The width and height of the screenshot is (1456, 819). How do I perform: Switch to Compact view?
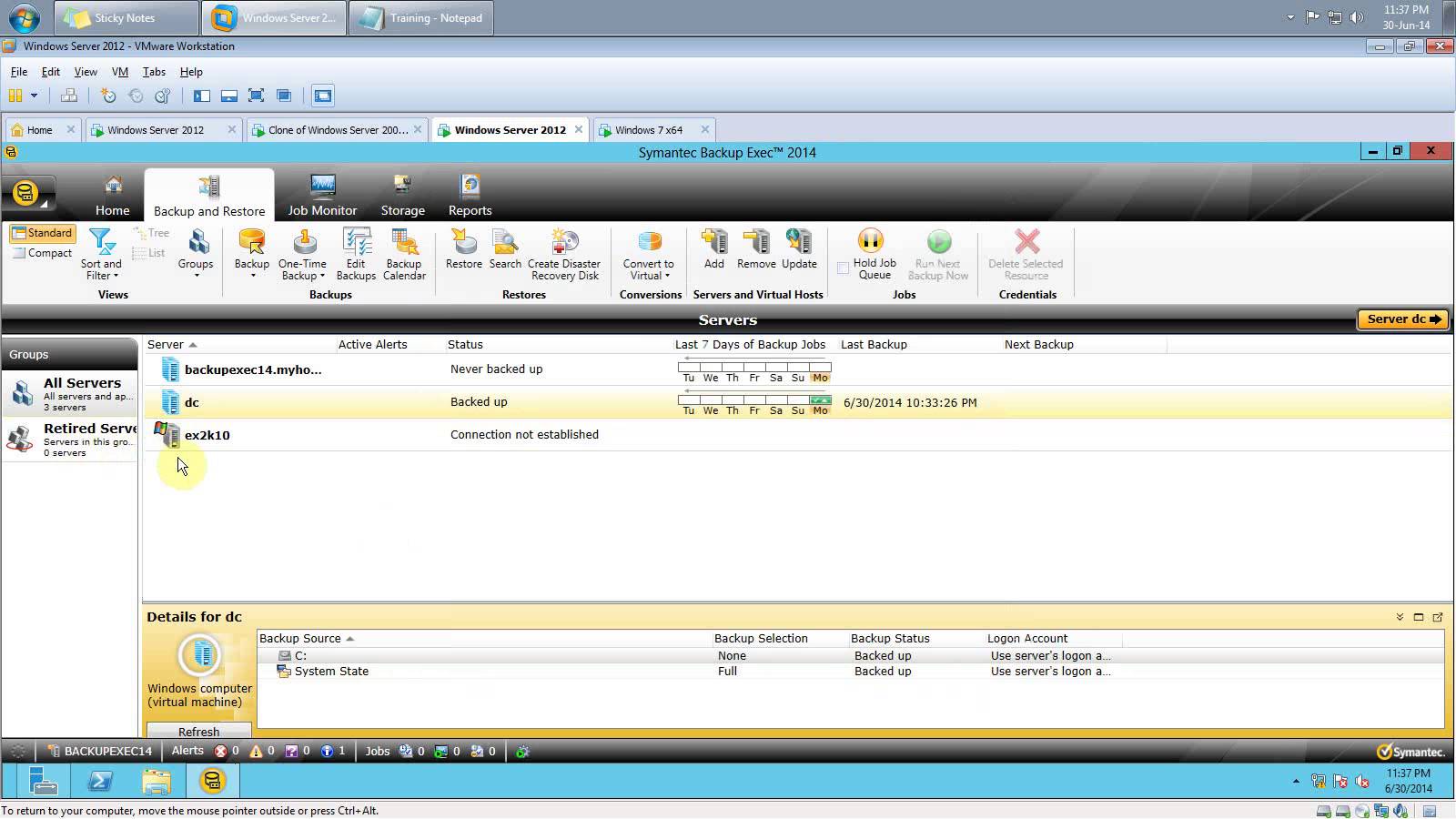[x=42, y=253]
